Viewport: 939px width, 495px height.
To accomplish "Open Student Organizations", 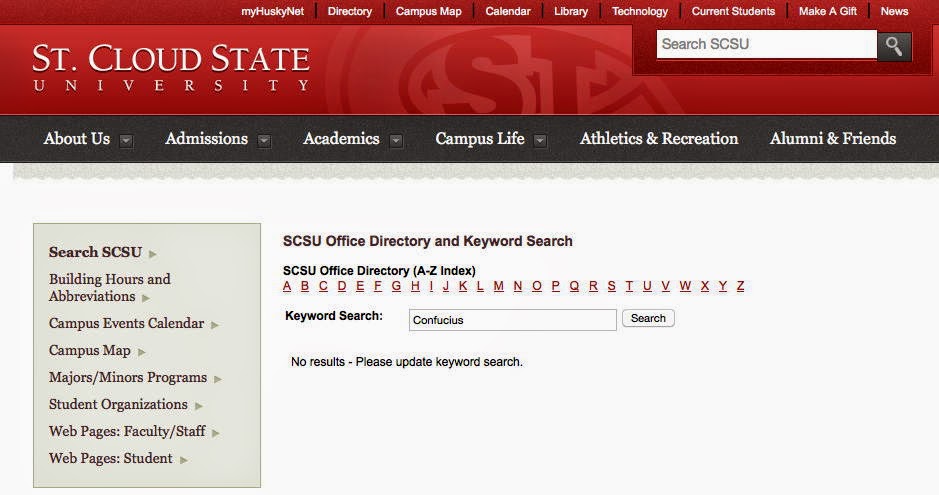I will [118, 404].
